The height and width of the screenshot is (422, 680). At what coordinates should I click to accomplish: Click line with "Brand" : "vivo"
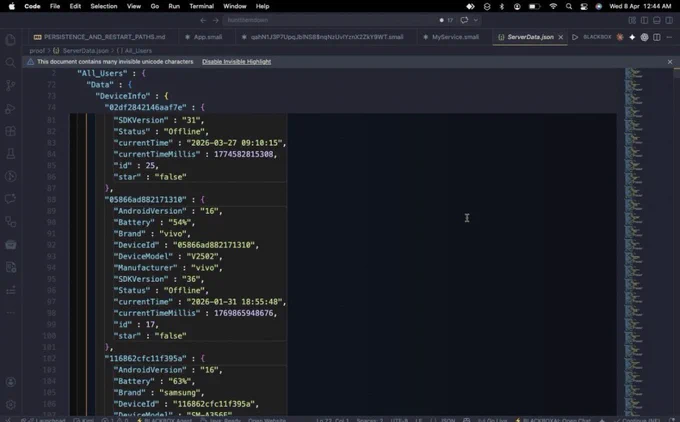(152, 234)
